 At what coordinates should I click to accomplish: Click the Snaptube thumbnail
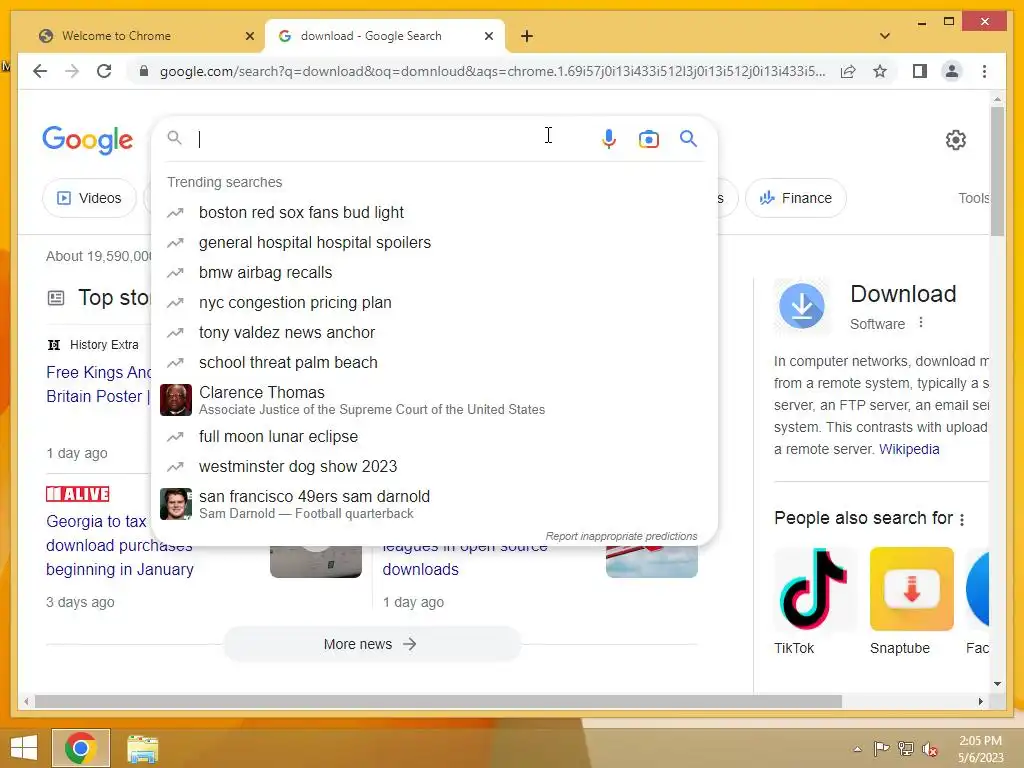pyautogui.click(x=912, y=589)
